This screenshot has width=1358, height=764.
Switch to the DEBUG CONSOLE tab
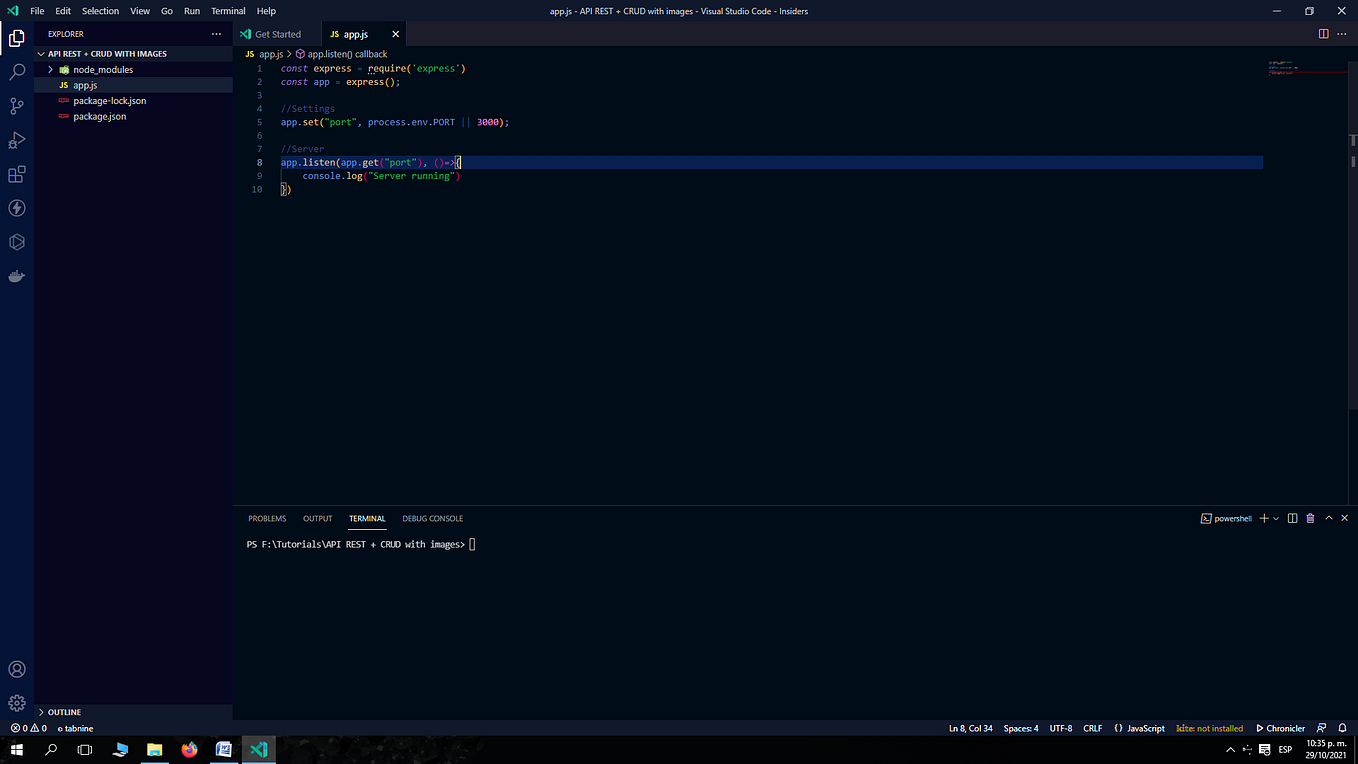pos(432,518)
